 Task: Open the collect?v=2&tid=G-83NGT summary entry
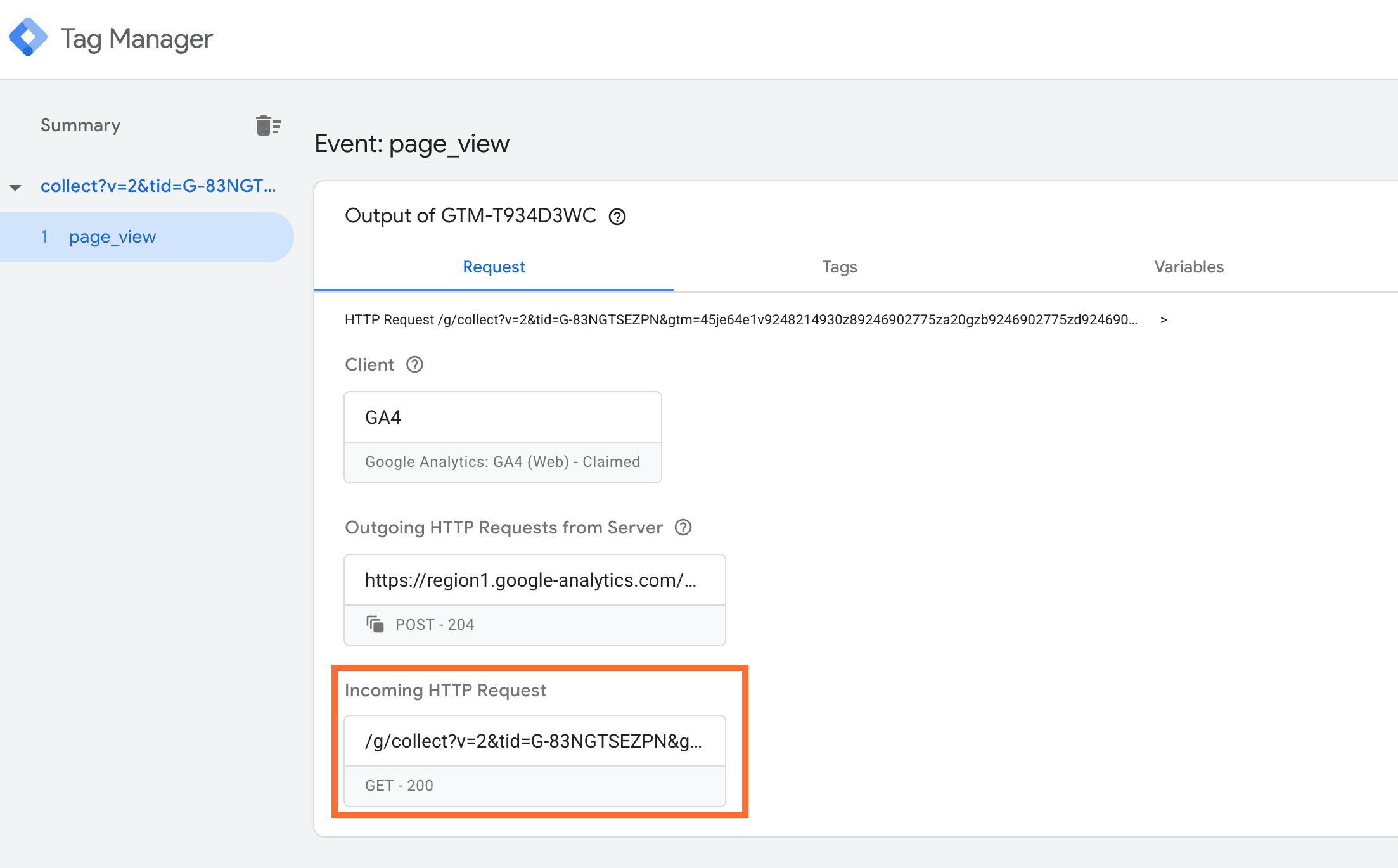159,186
